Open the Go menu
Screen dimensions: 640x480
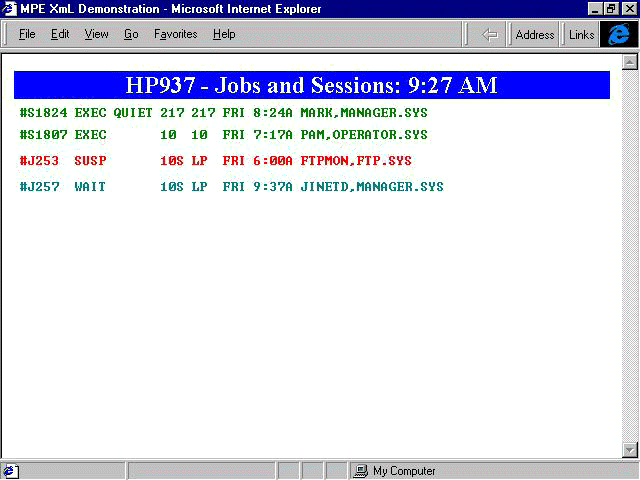(x=131, y=34)
